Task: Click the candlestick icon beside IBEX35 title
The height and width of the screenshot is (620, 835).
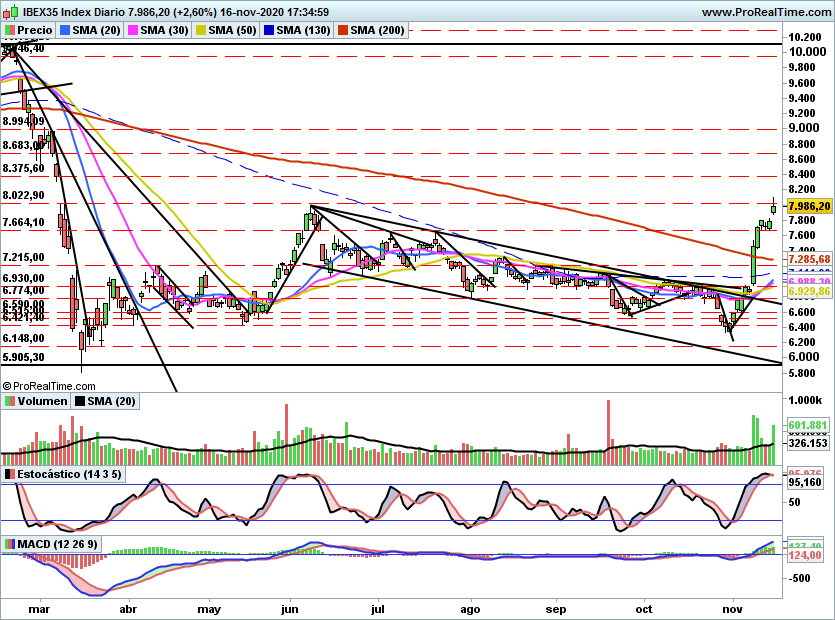Action: coord(11,11)
